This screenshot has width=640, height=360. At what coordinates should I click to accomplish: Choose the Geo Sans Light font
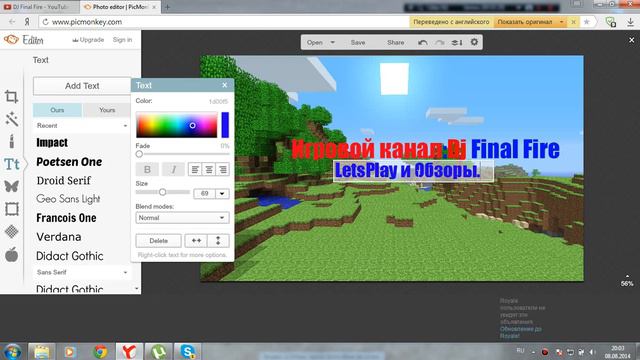coord(68,199)
